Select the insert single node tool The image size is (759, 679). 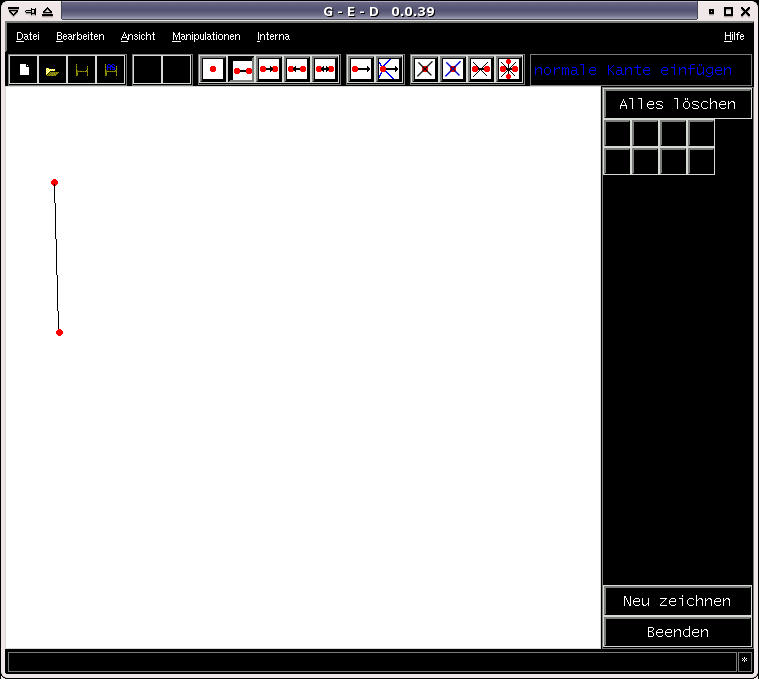point(213,69)
